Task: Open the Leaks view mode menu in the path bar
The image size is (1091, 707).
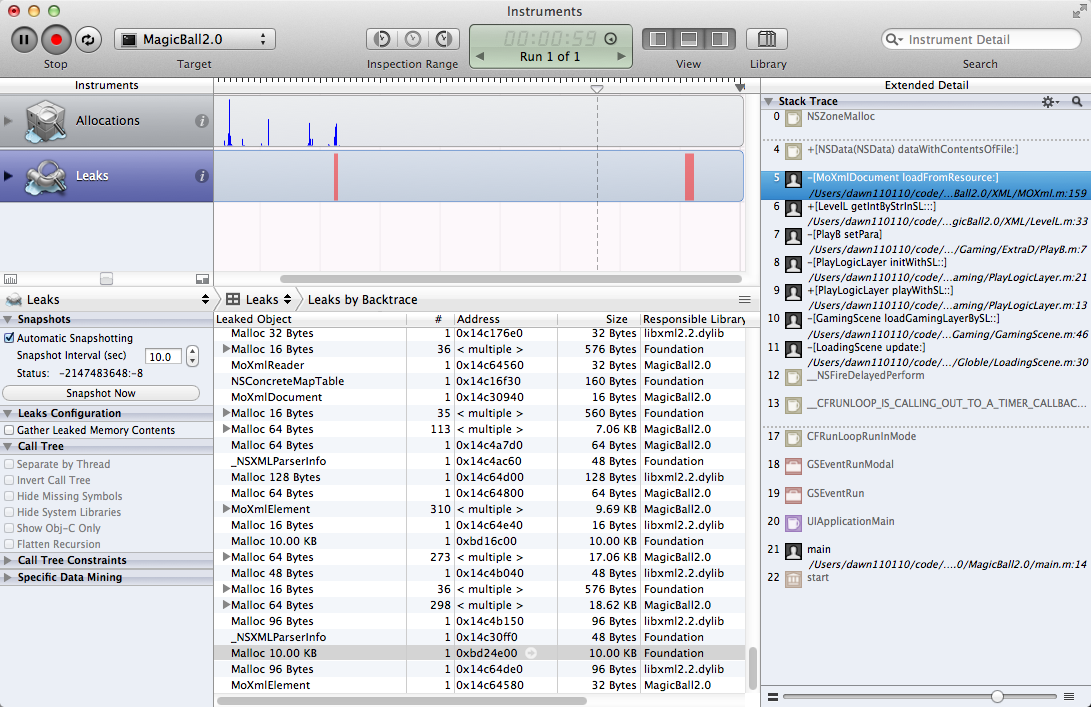Action: tap(259, 299)
